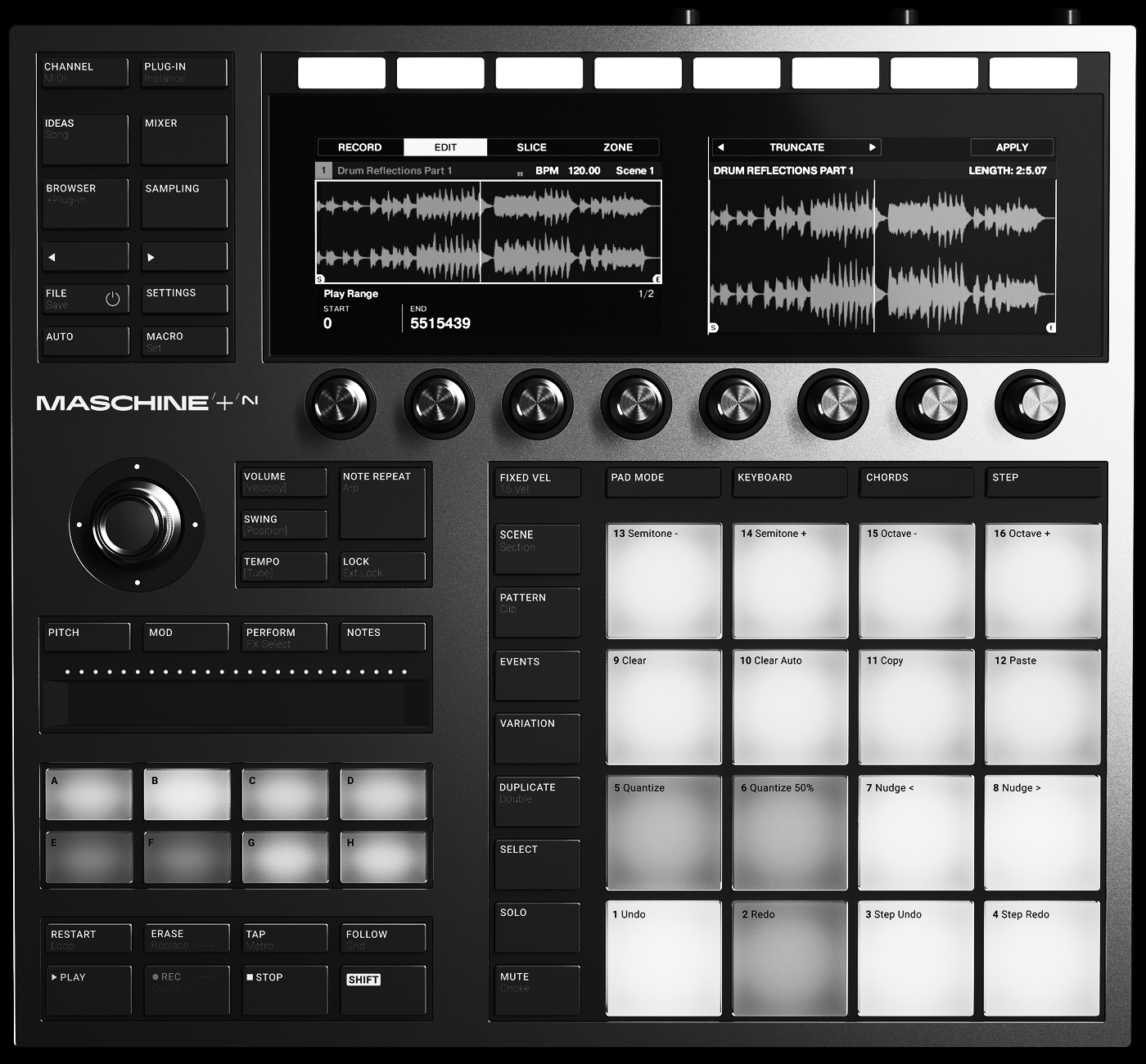Tap pad 12 Paste

1044,706
